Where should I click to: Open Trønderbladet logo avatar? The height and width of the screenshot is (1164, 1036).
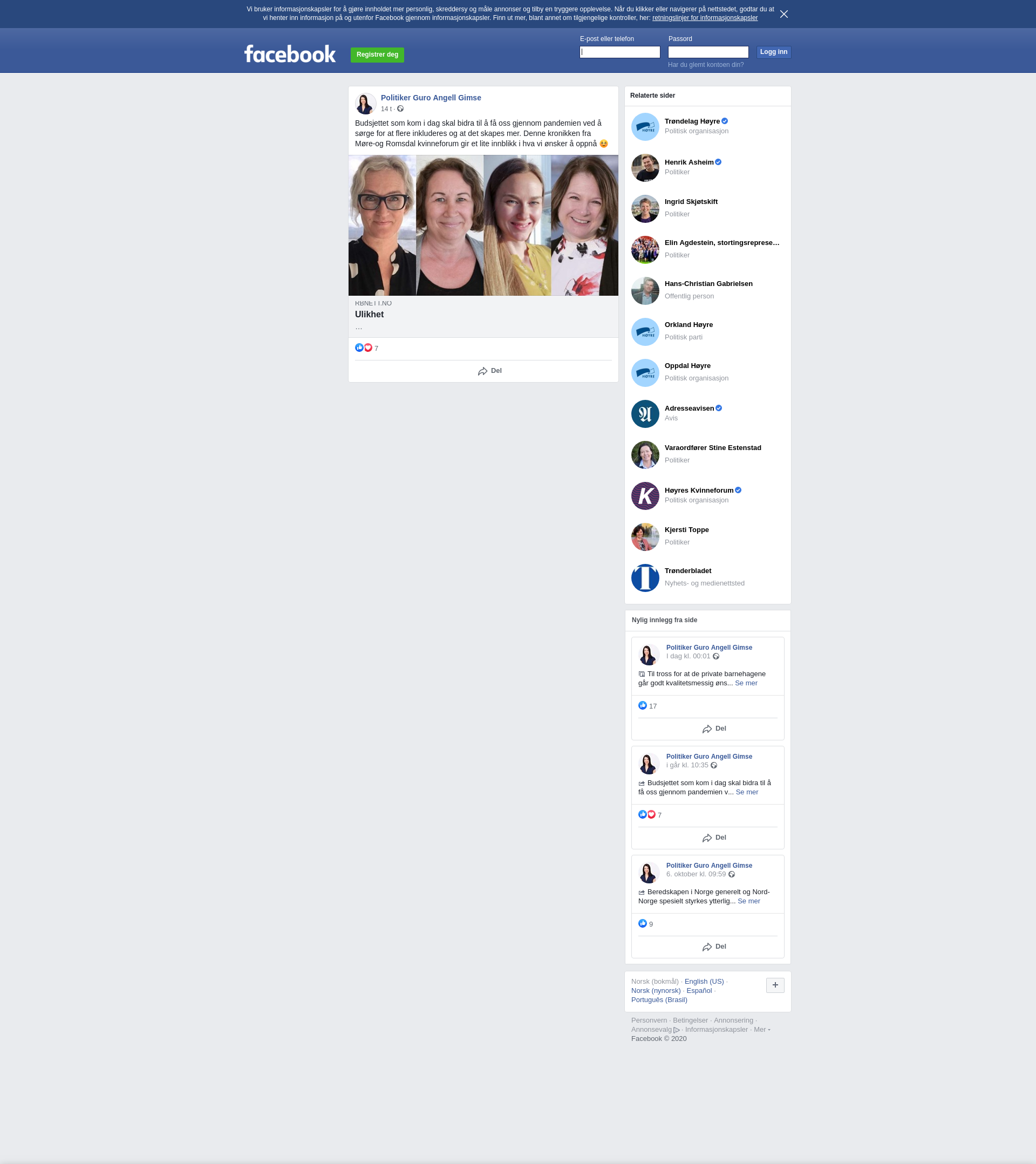click(x=645, y=577)
